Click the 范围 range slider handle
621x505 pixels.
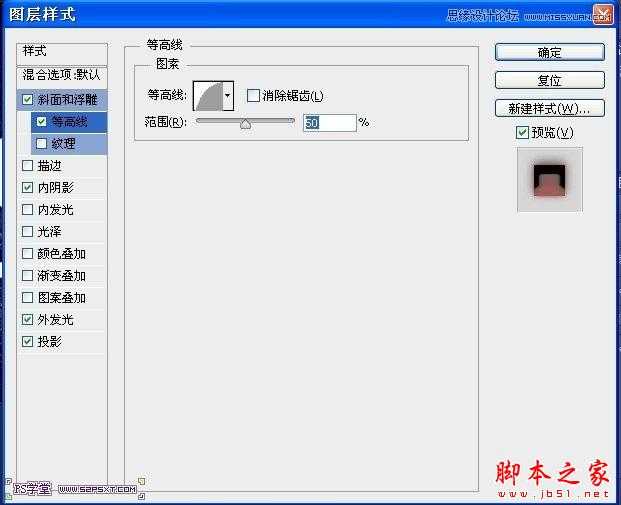point(246,124)
